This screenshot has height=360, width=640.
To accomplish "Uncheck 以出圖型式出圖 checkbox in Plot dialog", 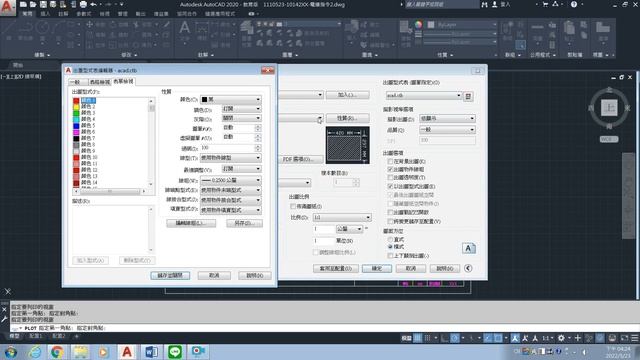I will tap(390, 187).
